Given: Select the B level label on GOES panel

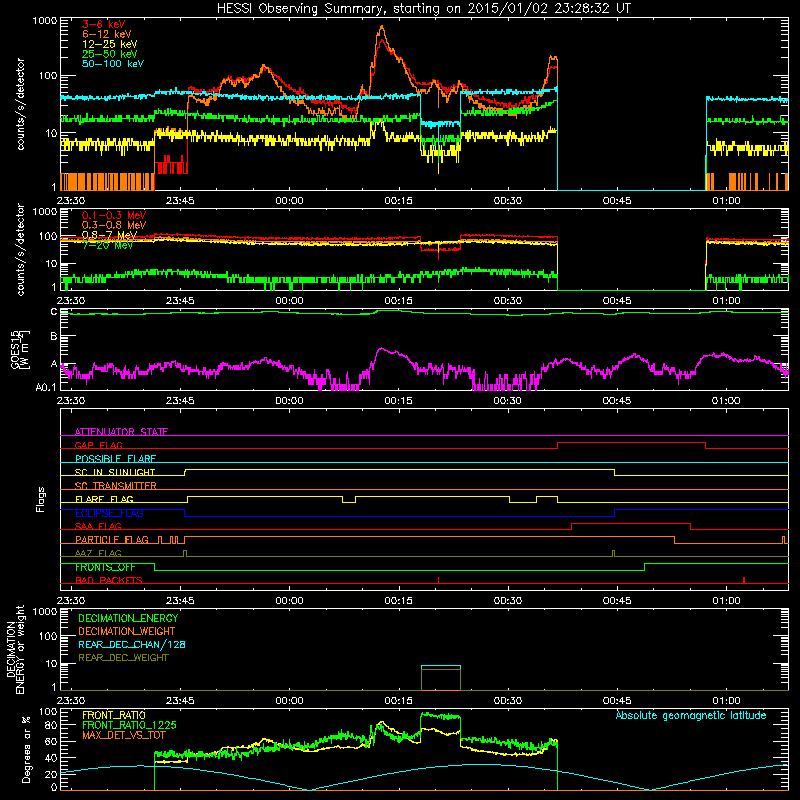Looking at the screenshot, I should tap(54, 337).
